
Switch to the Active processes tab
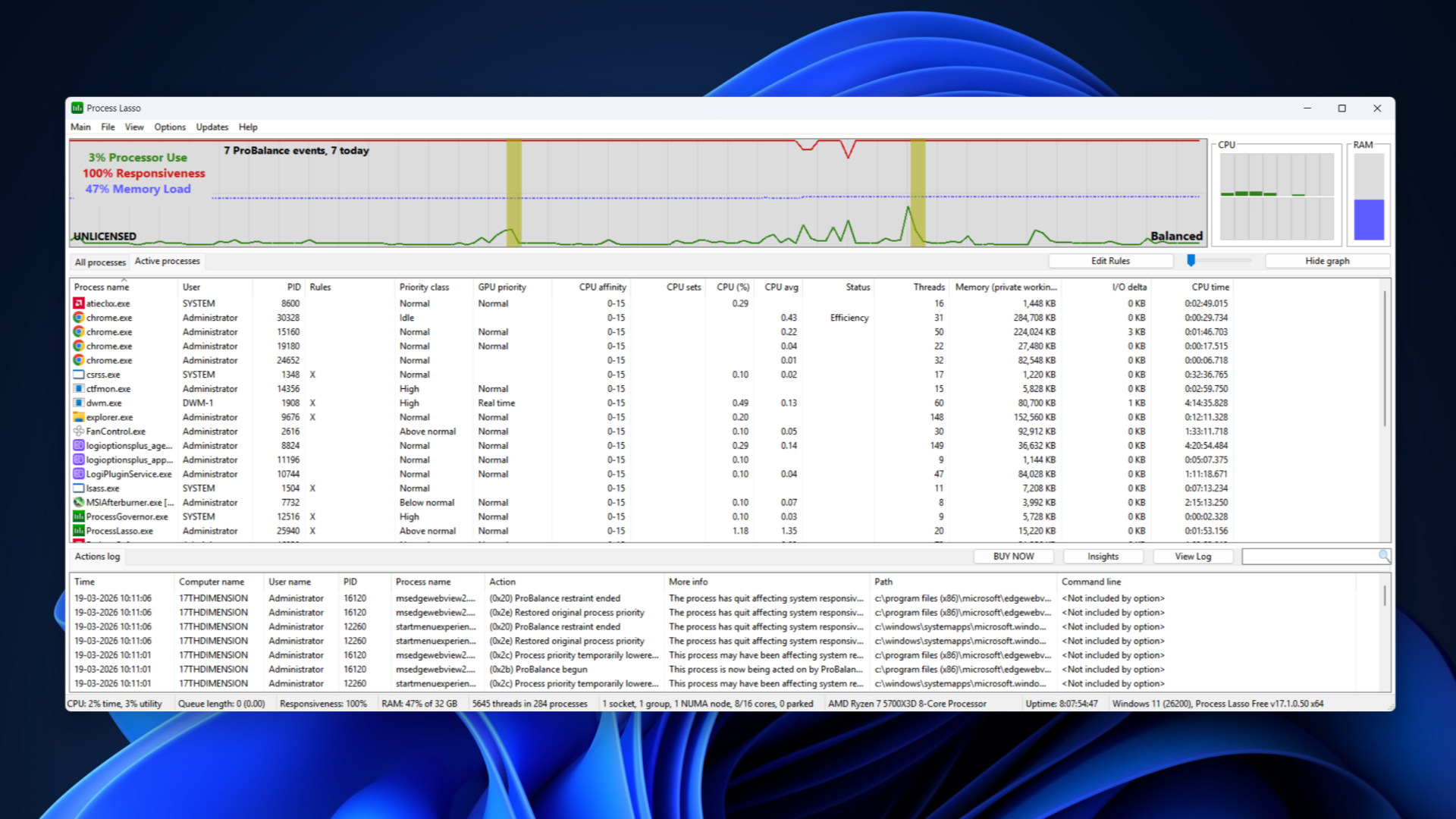click(x=168, y=261)
